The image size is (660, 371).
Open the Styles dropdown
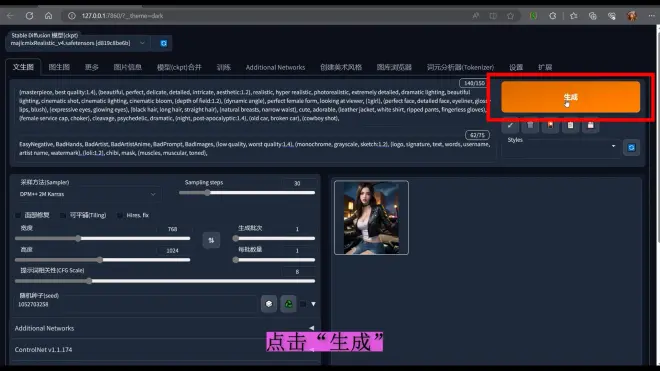pos(562,147)
